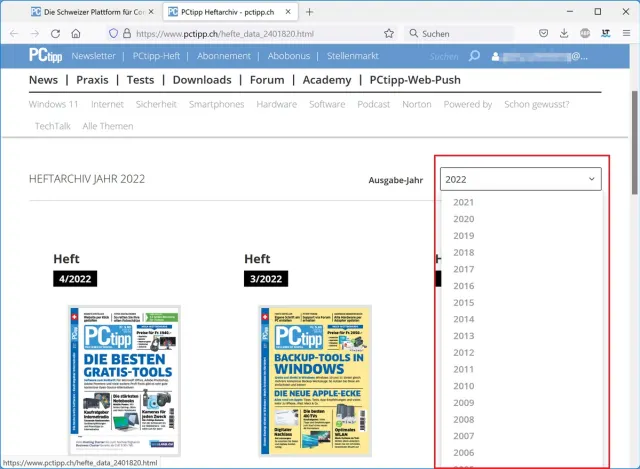Click the PCtipp logo
The image size is (640, 469).
click(46, 56)
